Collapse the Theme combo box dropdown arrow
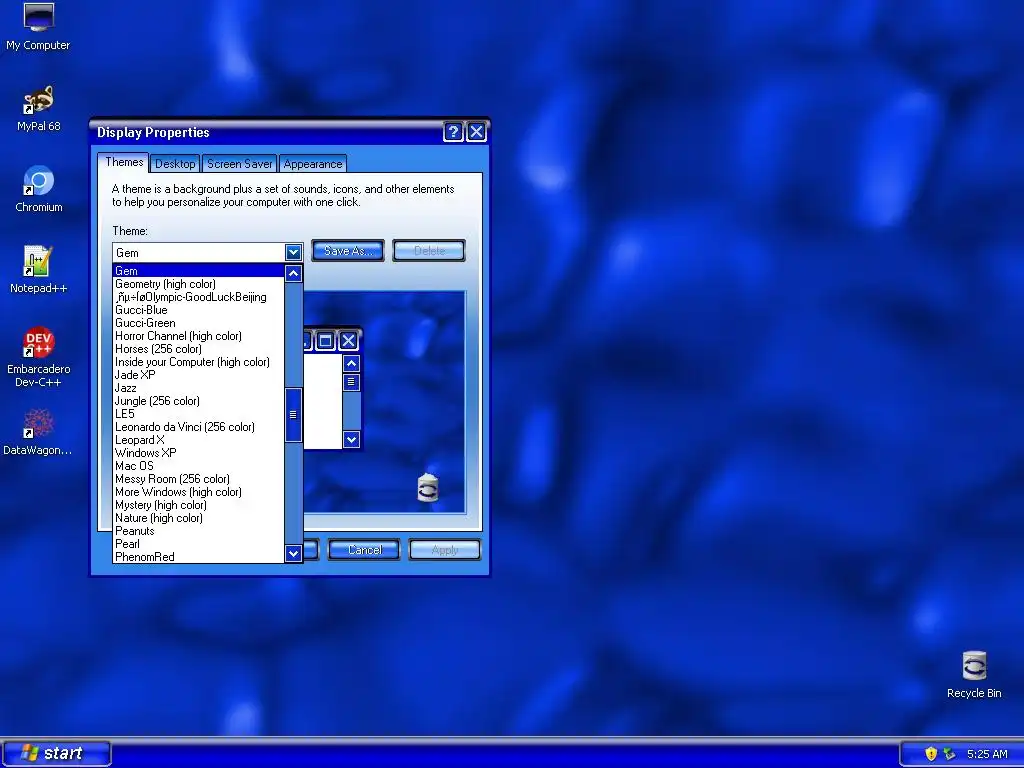Viewport: 1024px width, 768px height. pyautogui.click(x=293, y=252)
